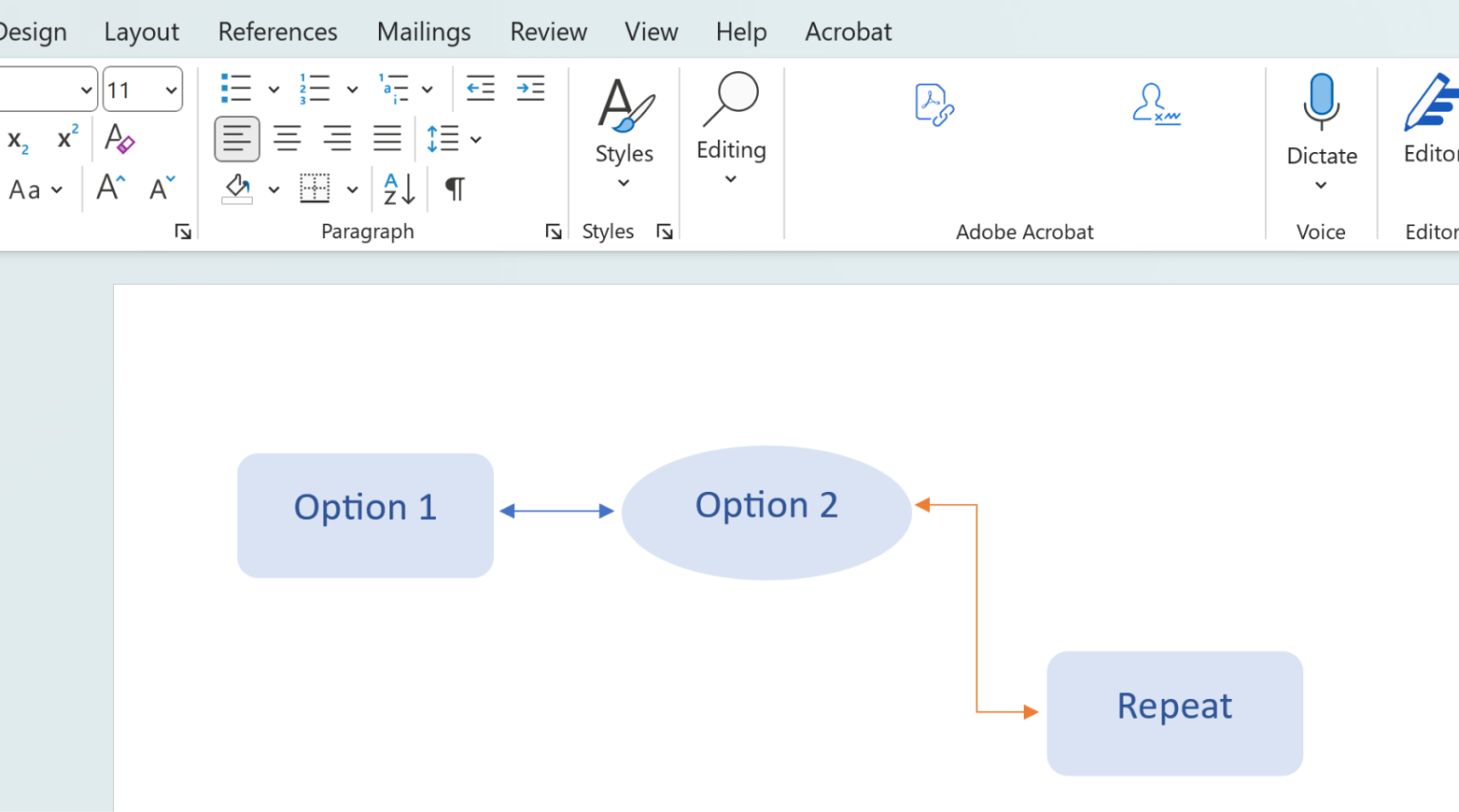
Task: Enable center text alignment
Action: [x=287, y=139]
